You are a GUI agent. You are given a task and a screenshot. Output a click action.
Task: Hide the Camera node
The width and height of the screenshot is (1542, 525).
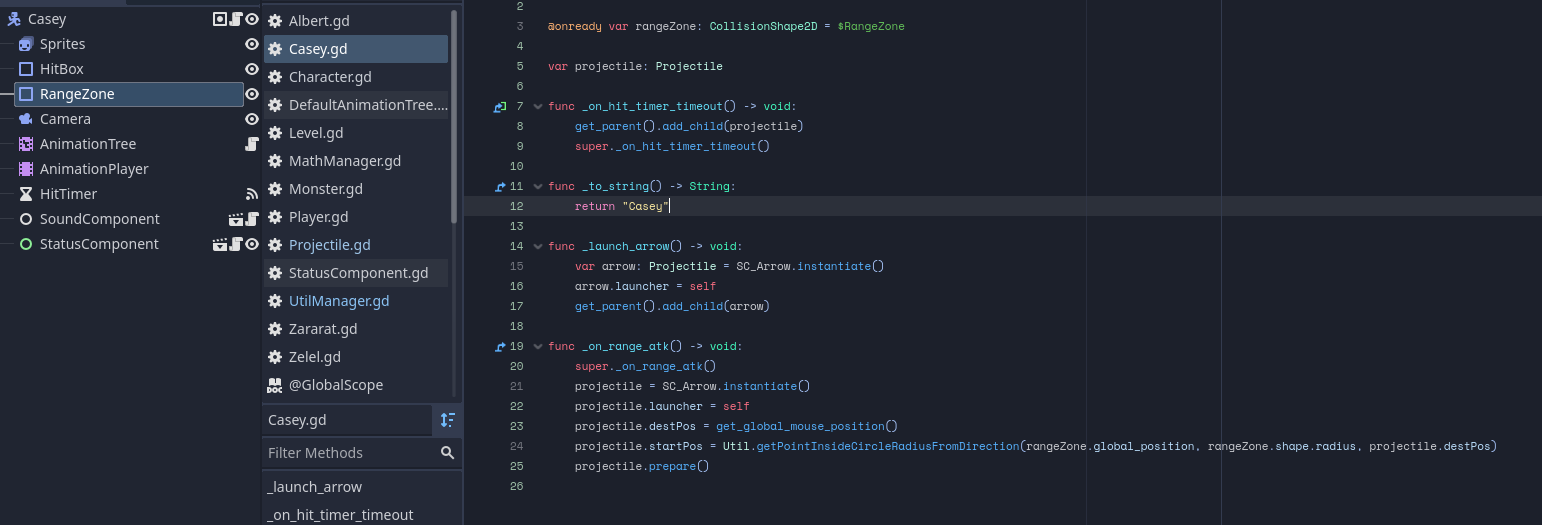click(252, 119)
